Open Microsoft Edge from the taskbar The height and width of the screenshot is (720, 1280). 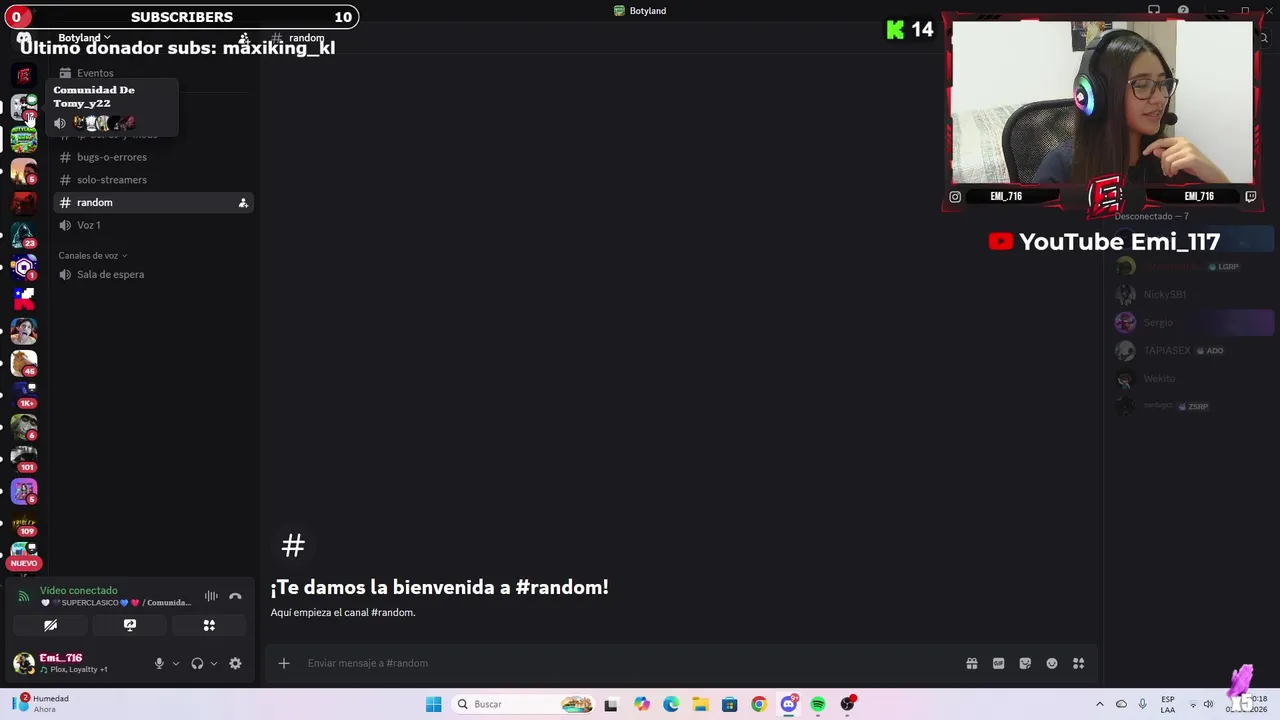tap(670, 704)
